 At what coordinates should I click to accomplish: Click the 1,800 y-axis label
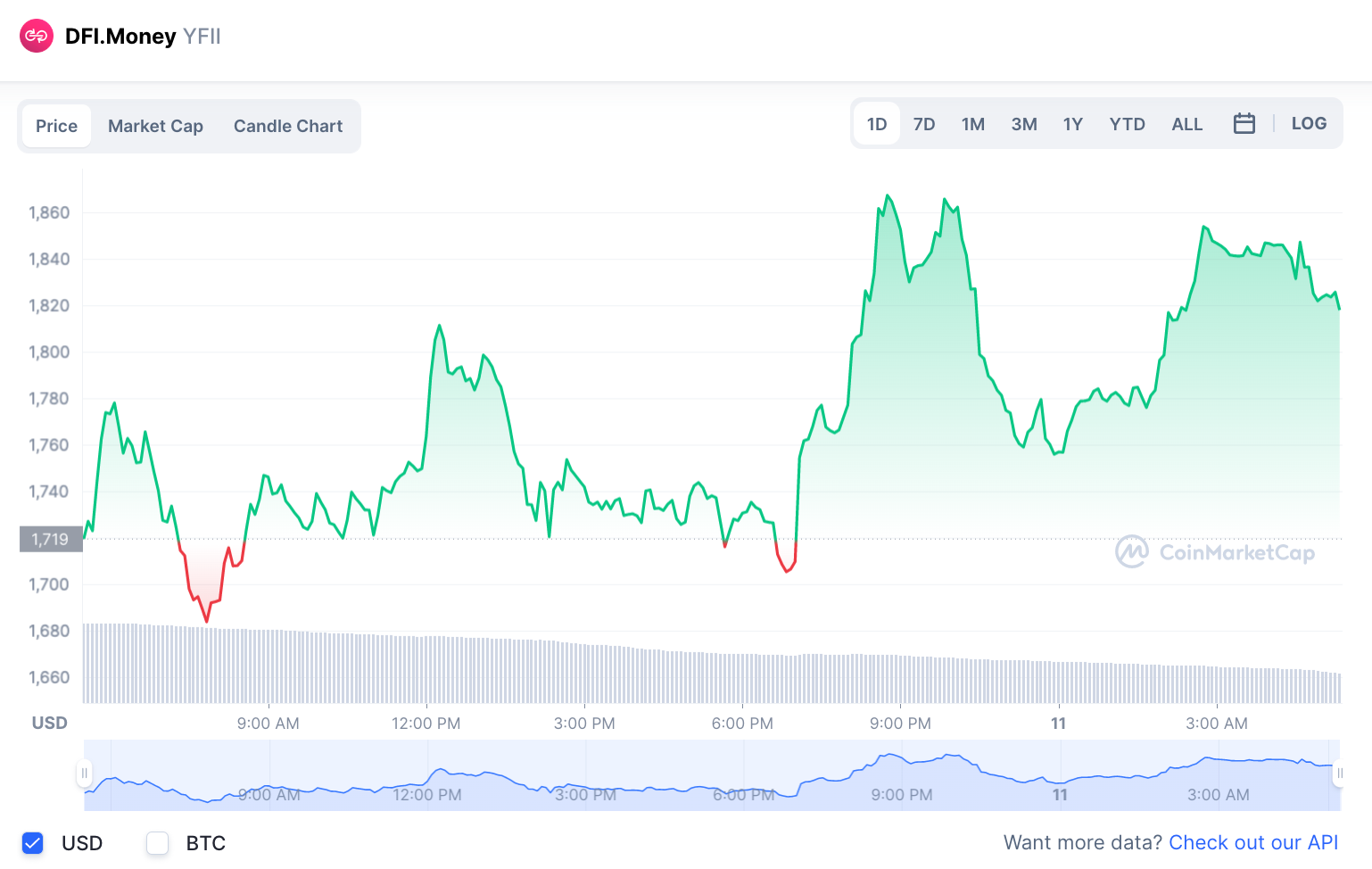tap(49, 352)
